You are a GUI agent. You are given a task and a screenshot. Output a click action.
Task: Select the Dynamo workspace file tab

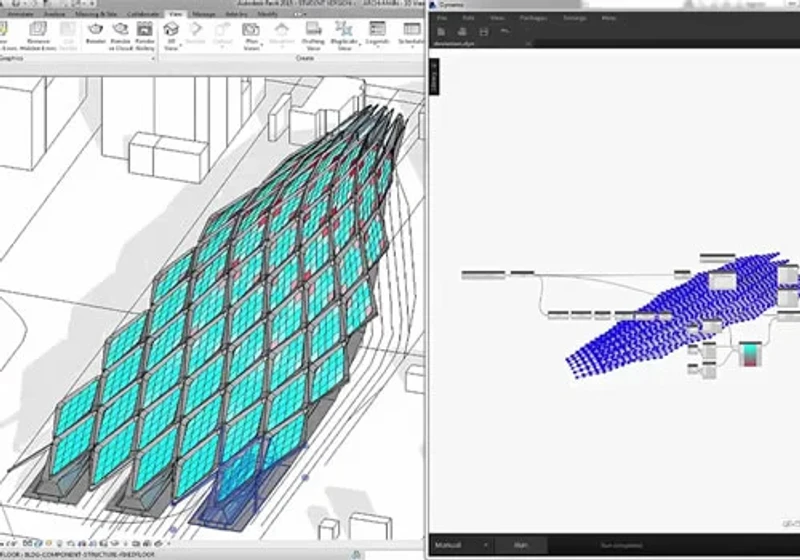454,44
